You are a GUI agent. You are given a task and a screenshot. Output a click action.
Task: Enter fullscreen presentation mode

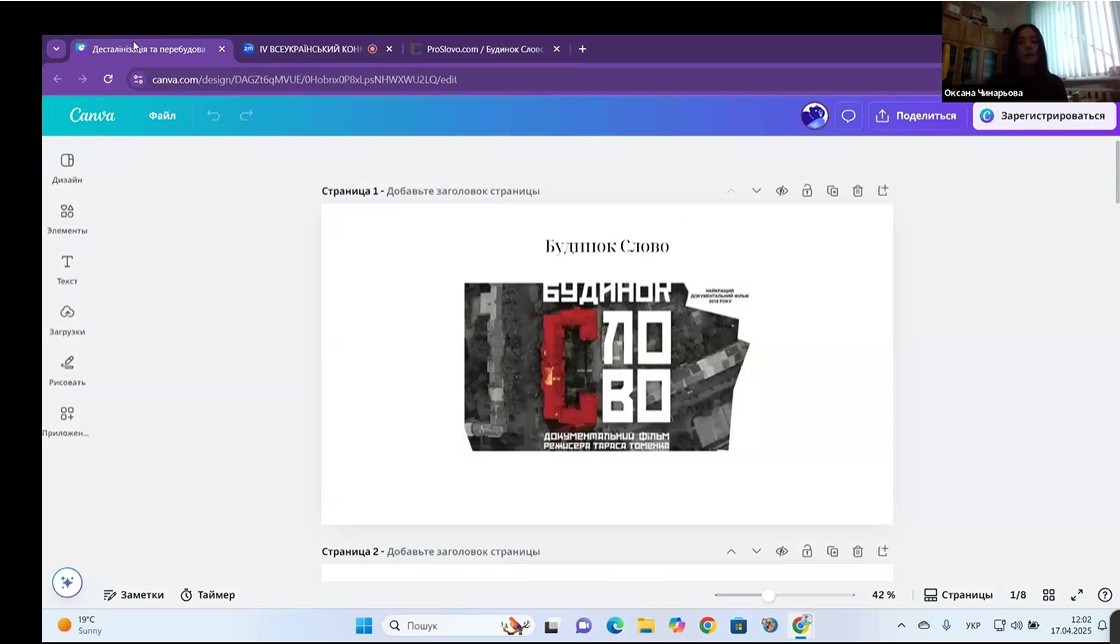(1077, 595)
